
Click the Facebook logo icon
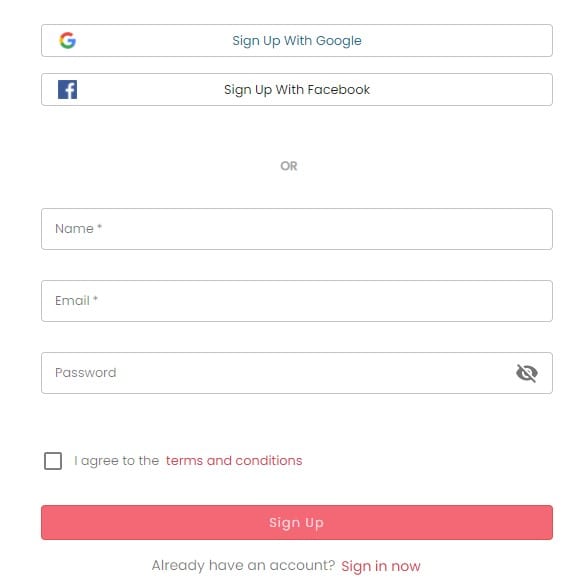pyautogui.click(x=68, y=90)
